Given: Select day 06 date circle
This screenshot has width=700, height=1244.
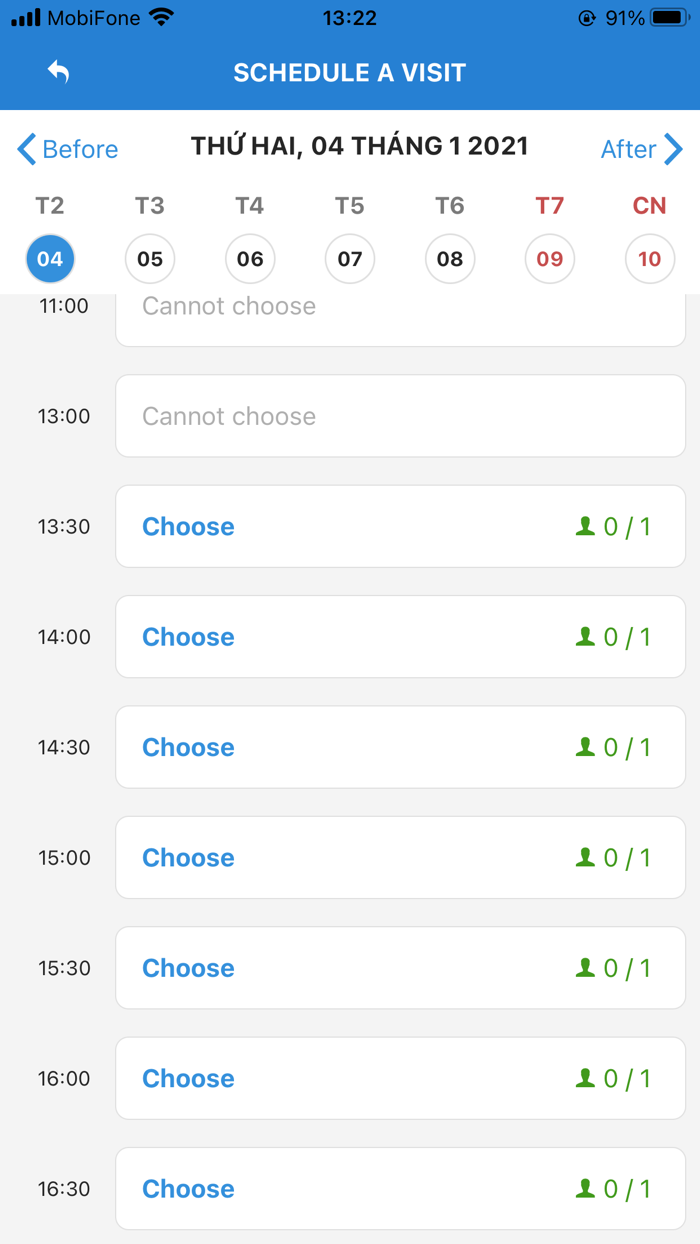Looking at the screenshot, I should (x=250, y=259).
